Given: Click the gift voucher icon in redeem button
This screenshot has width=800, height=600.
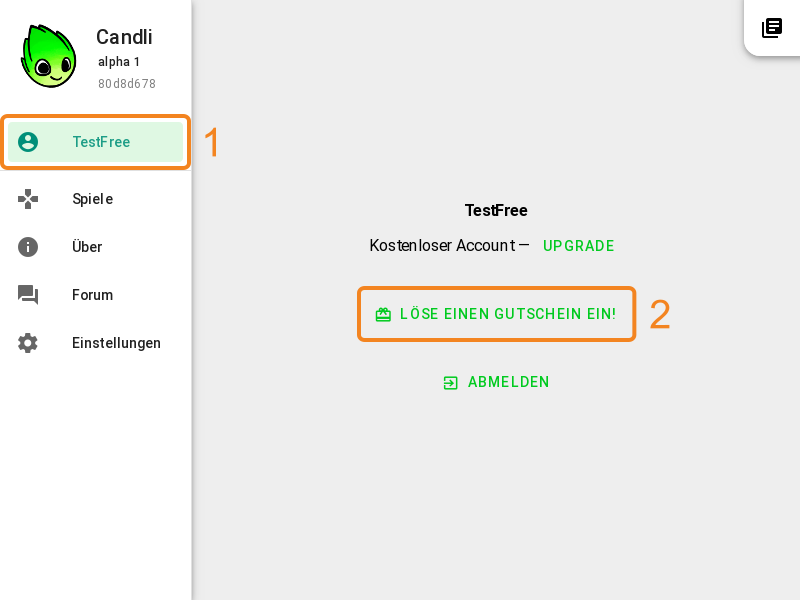Looking at the screenshot, I should tap(383, 314).
